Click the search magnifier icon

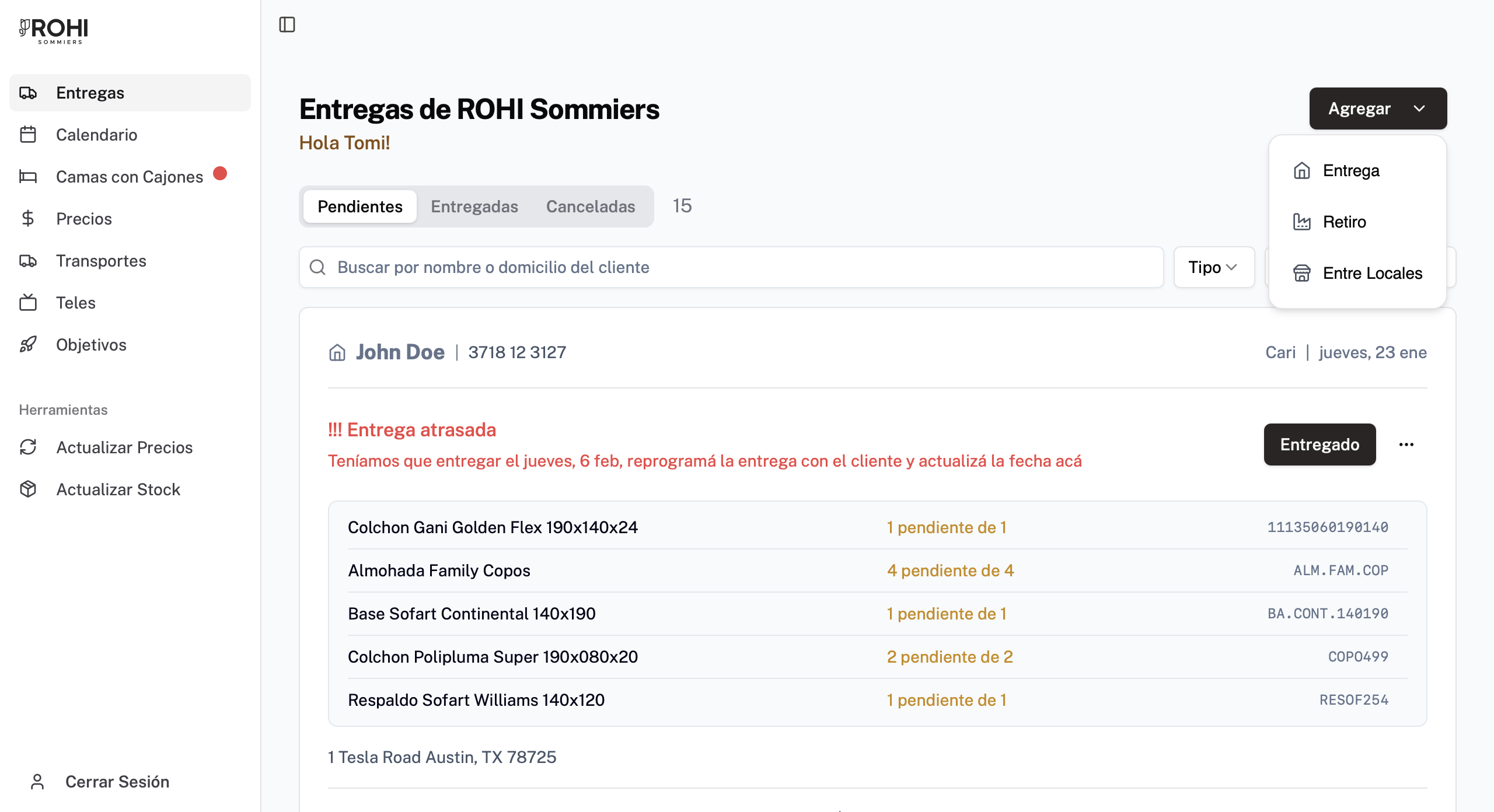point(317,267)
